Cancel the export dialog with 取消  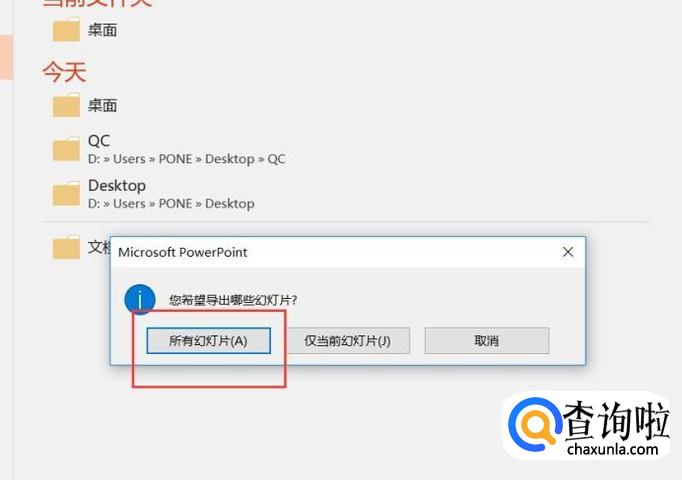point(487,341)
